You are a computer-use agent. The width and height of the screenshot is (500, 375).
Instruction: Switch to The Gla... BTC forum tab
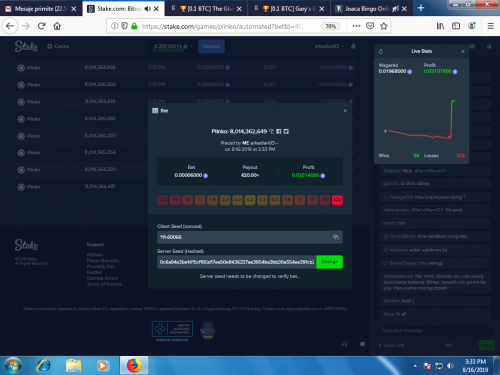206,9
